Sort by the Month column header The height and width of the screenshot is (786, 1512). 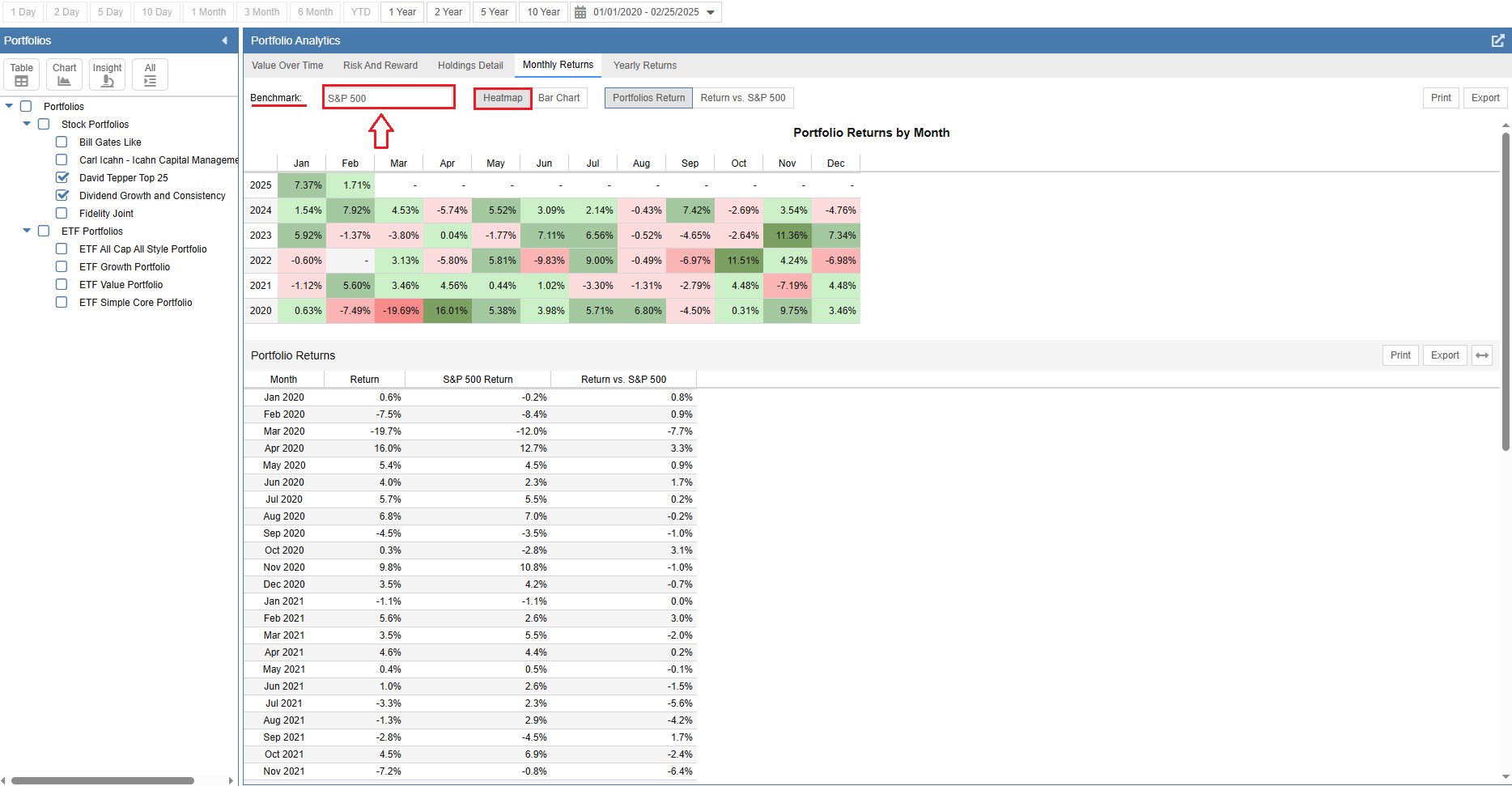point(283,380)
